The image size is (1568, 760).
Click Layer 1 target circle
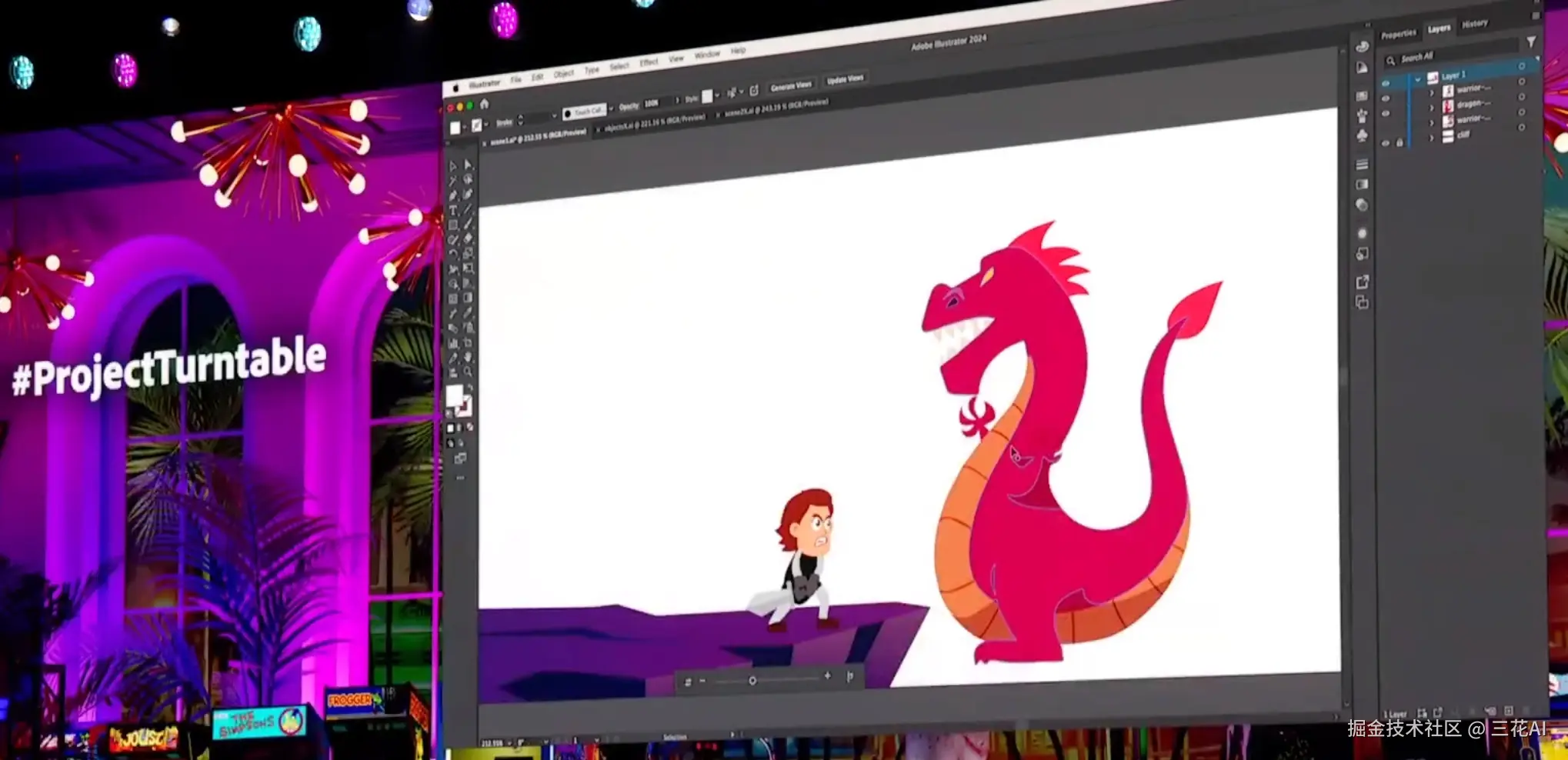[x=1521, y=67]
